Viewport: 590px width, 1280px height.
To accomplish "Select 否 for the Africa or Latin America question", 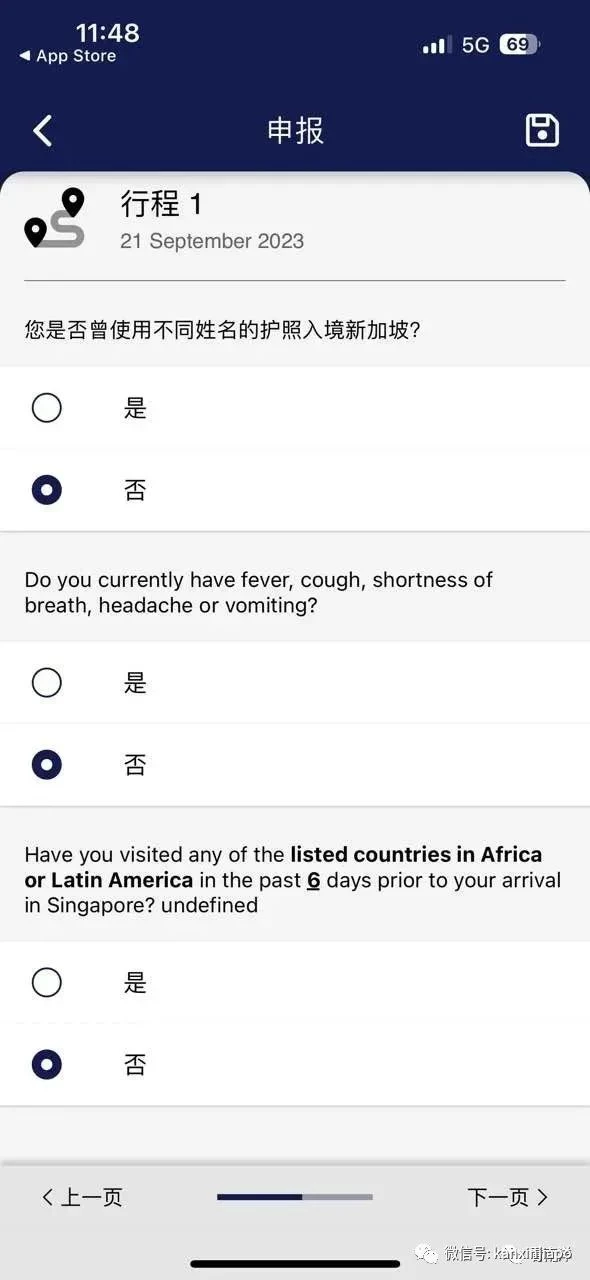I will [295, 1065].
